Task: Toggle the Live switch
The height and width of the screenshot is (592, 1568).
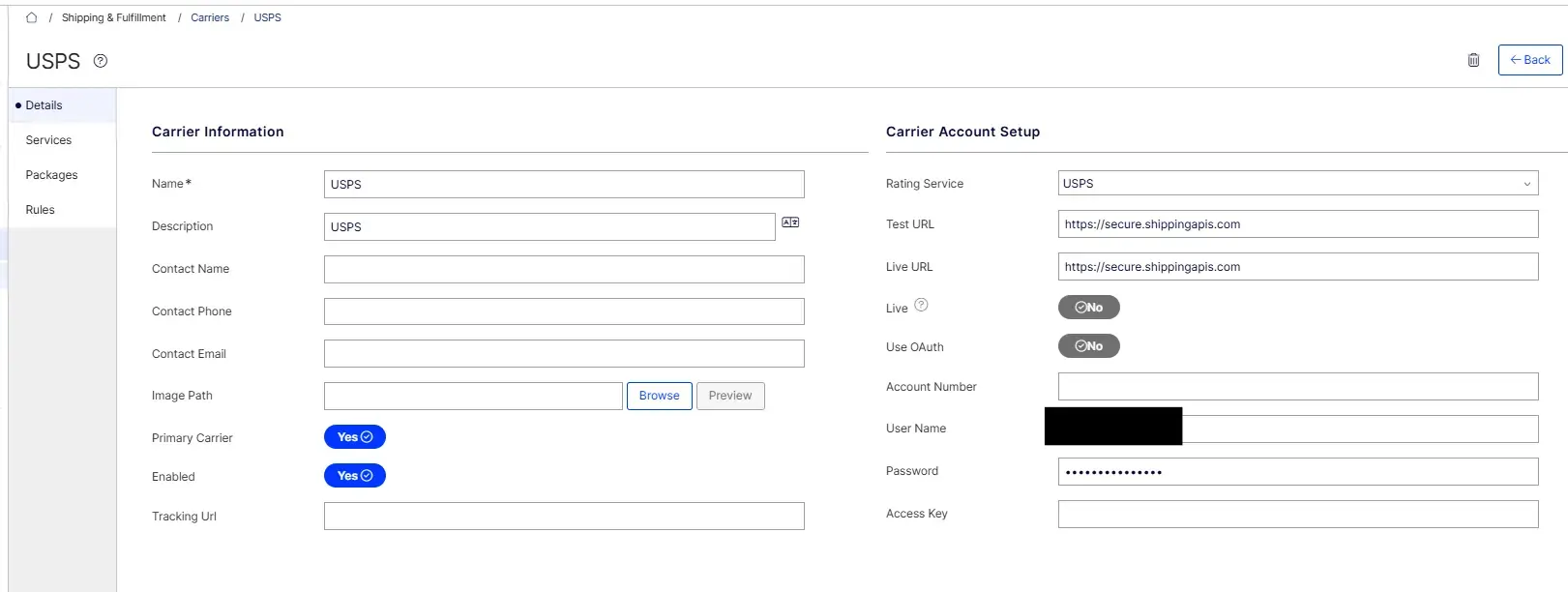Action: [1089, 308]
